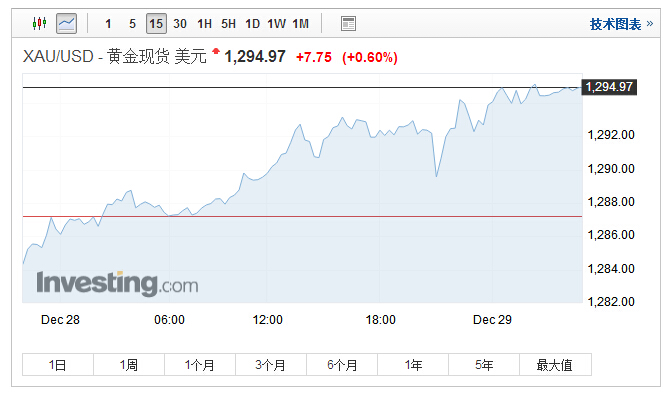Choose the 1年 range button
Screen dimensions: 670x397
click(x=413, y=365)
